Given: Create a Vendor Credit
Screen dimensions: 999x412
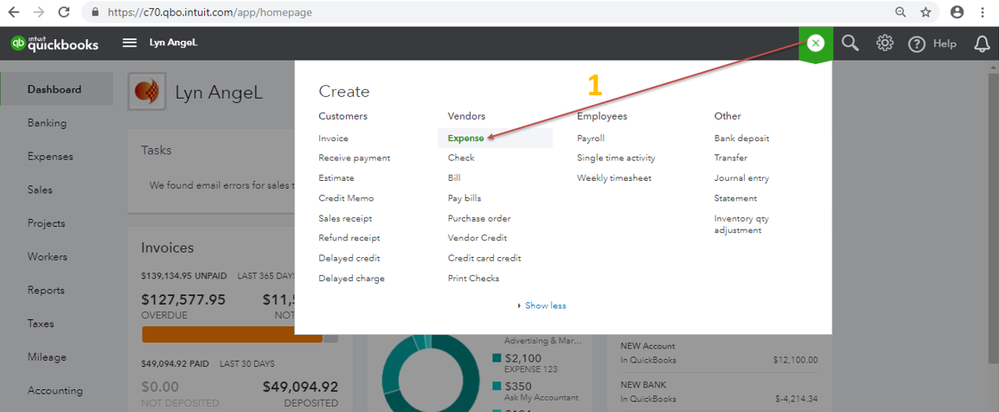Looking at the screenshot, I should point(477,238).
